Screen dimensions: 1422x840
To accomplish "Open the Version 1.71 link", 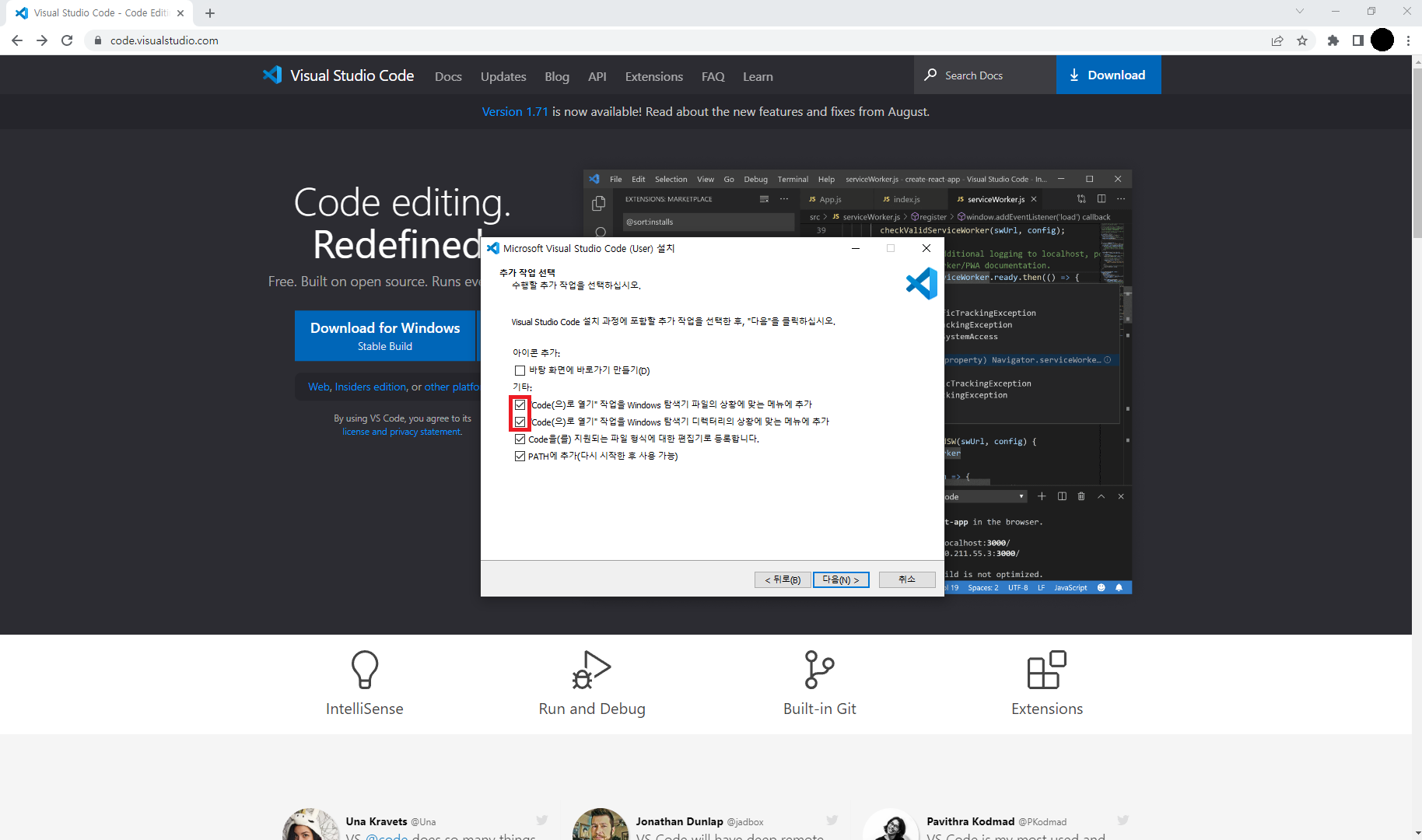I will point(515,111).
